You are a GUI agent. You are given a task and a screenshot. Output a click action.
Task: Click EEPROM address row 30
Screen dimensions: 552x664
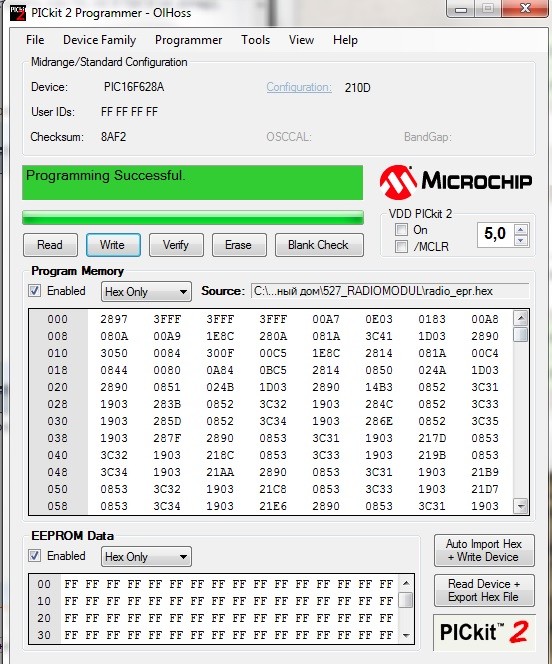pyautogui.click(x=44, y=635)
